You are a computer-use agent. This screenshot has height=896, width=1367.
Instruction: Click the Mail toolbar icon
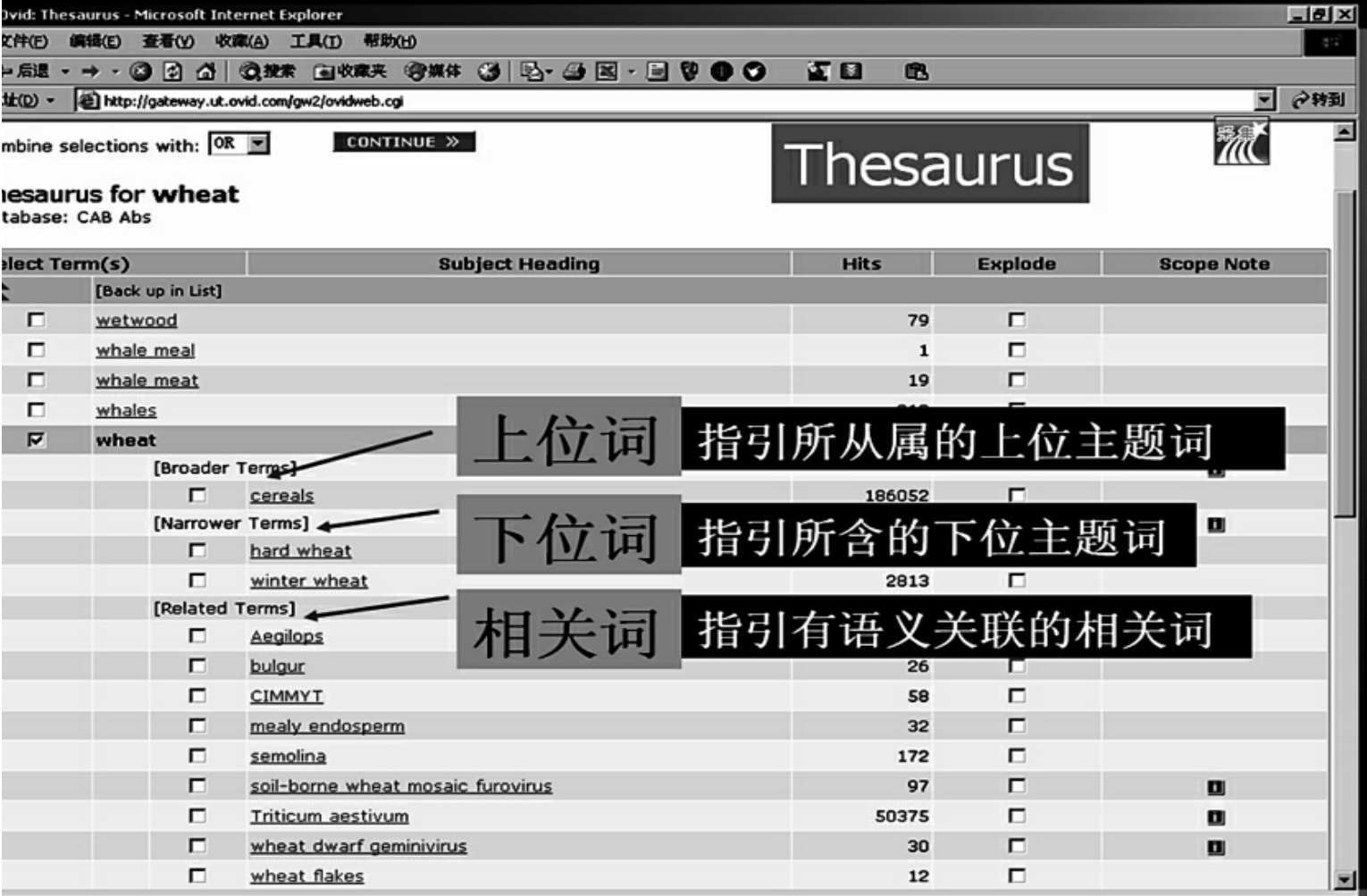coord(532,71)
